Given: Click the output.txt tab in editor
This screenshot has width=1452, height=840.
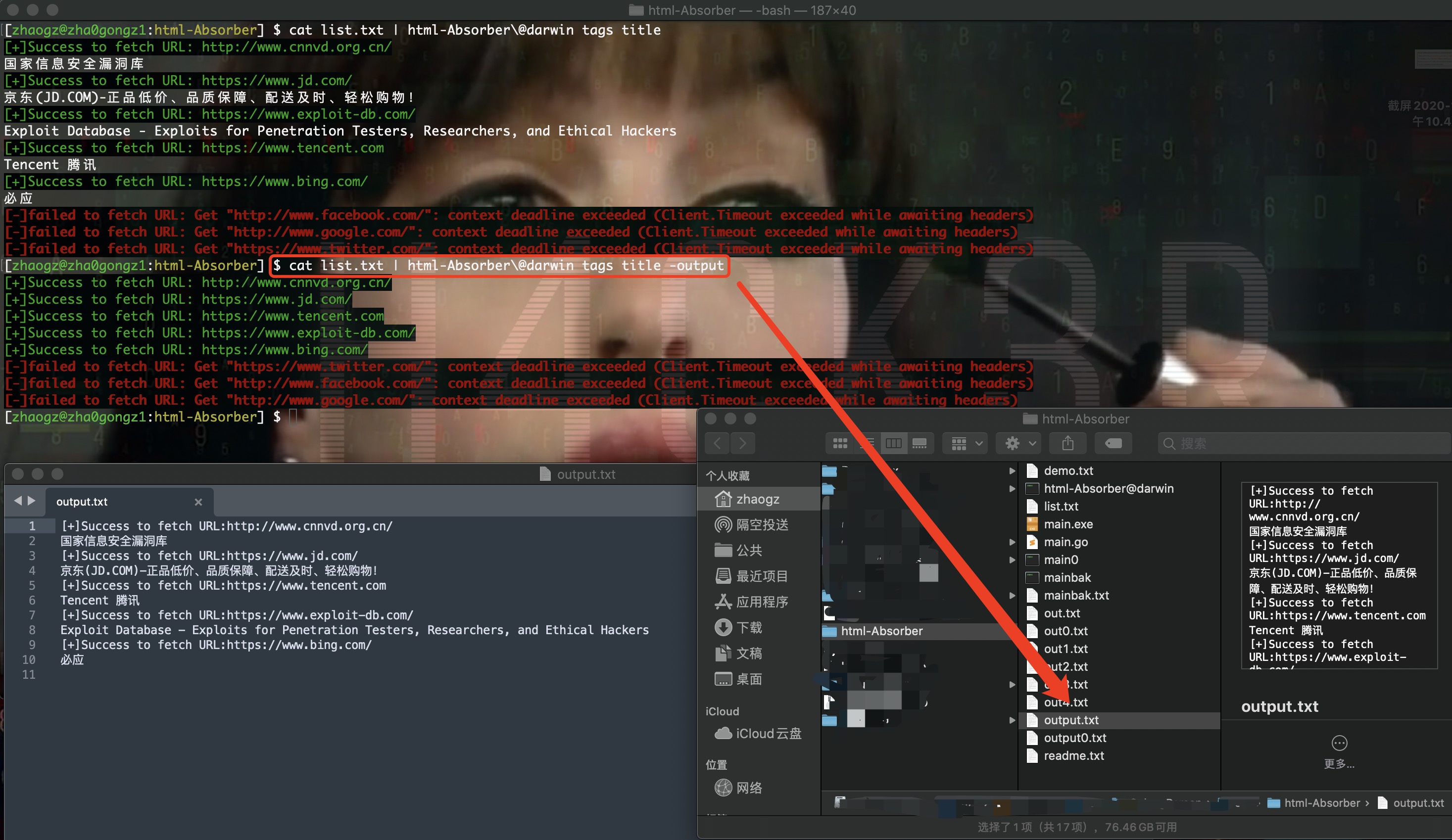Looking at the screenshot, I should [82, 502].
